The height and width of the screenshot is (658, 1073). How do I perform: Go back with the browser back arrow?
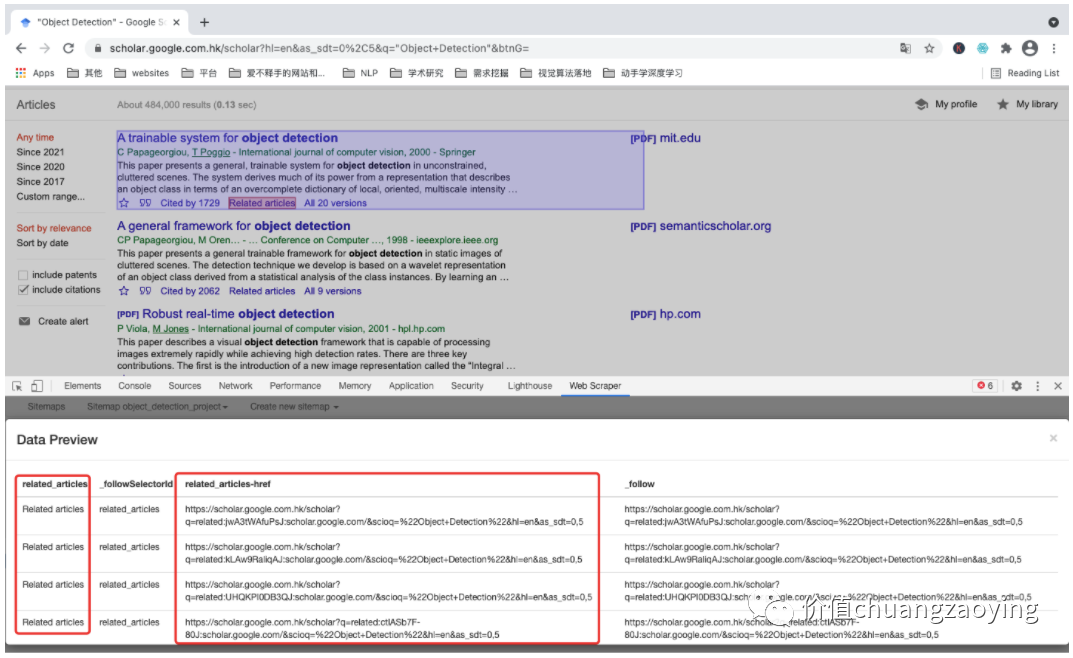coord(21,49)
